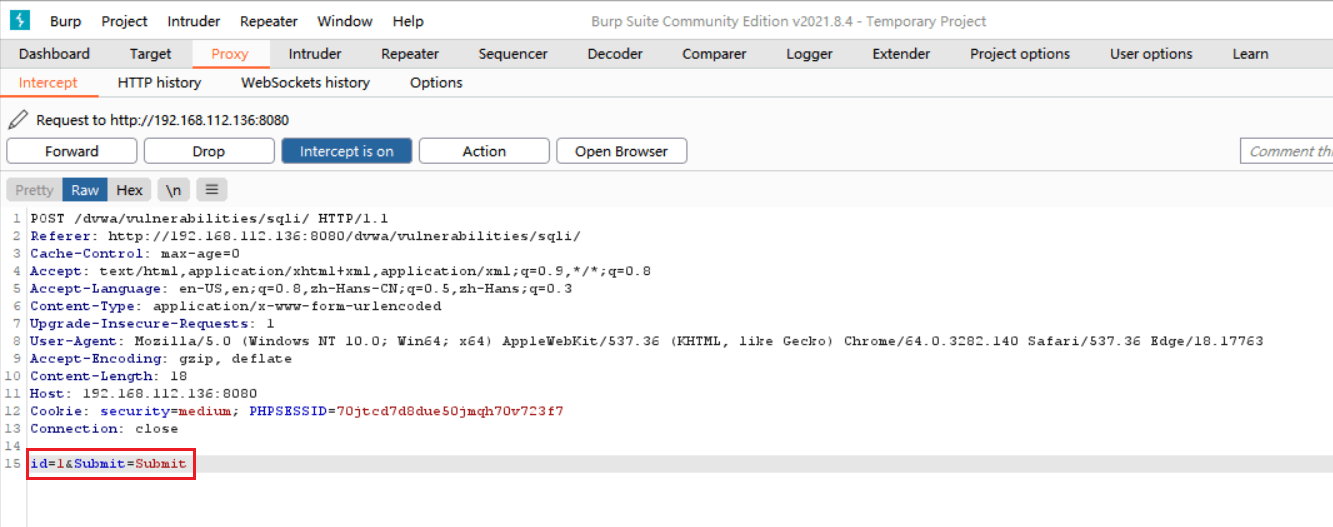Click in the Comment this item field
The width and height of the screenshot is (1333, 527).
point(1286,151)
